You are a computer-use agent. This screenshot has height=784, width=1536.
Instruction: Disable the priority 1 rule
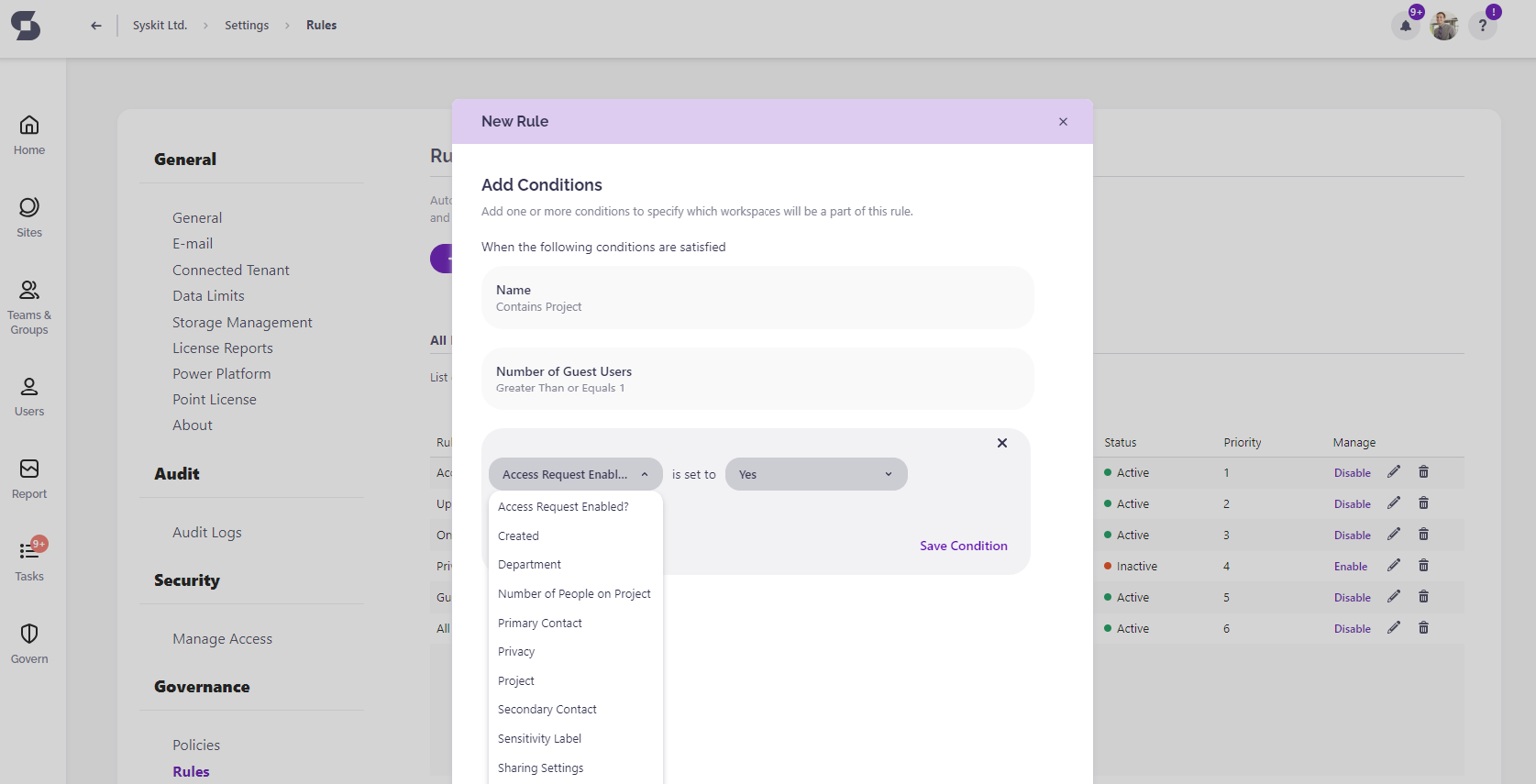click(x=1352, y=473)
